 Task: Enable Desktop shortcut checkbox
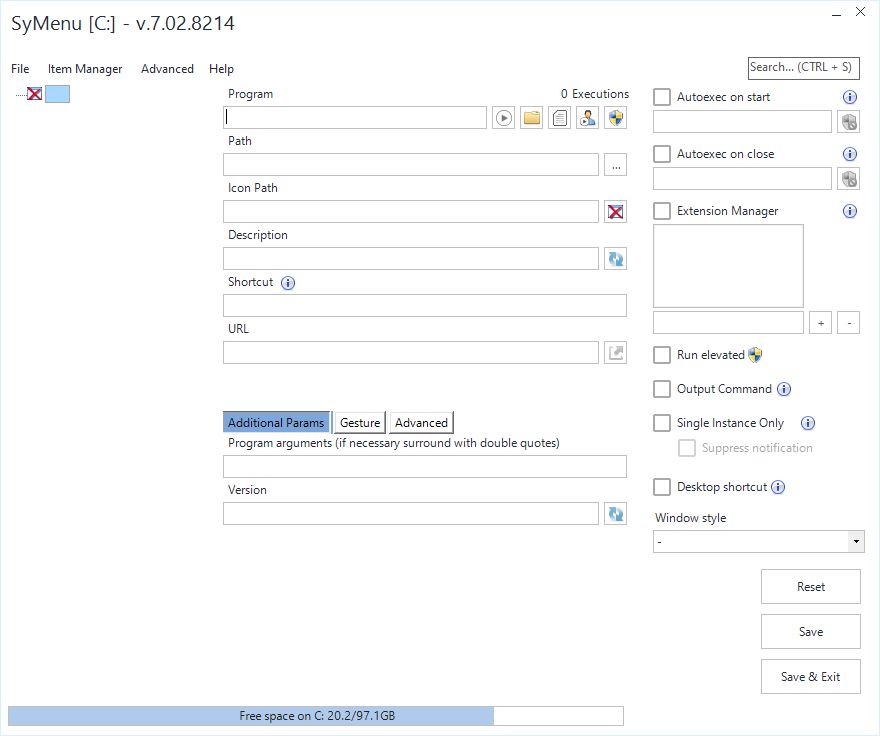[x=662, y=487]
